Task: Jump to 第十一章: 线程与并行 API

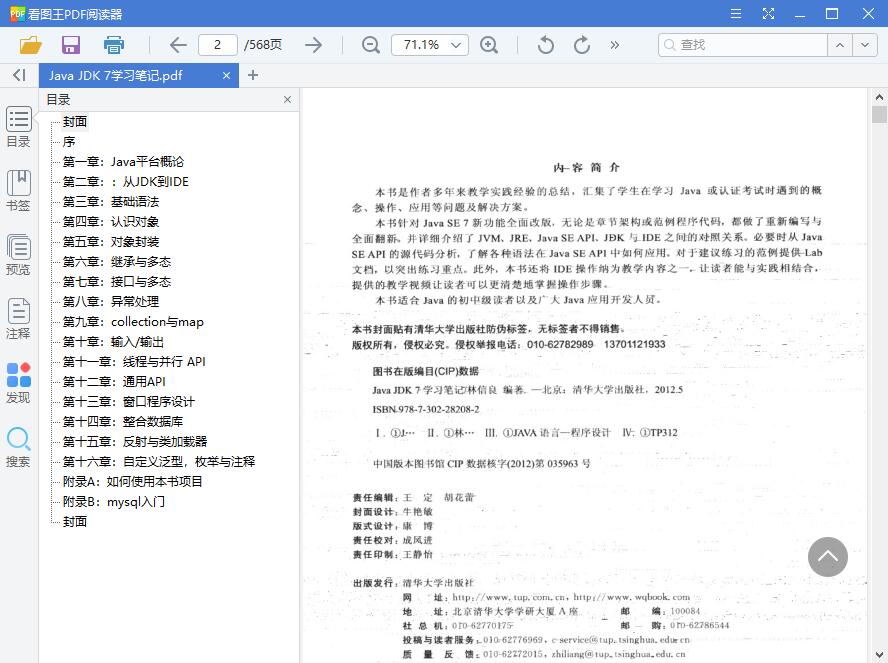Action: 134,361
